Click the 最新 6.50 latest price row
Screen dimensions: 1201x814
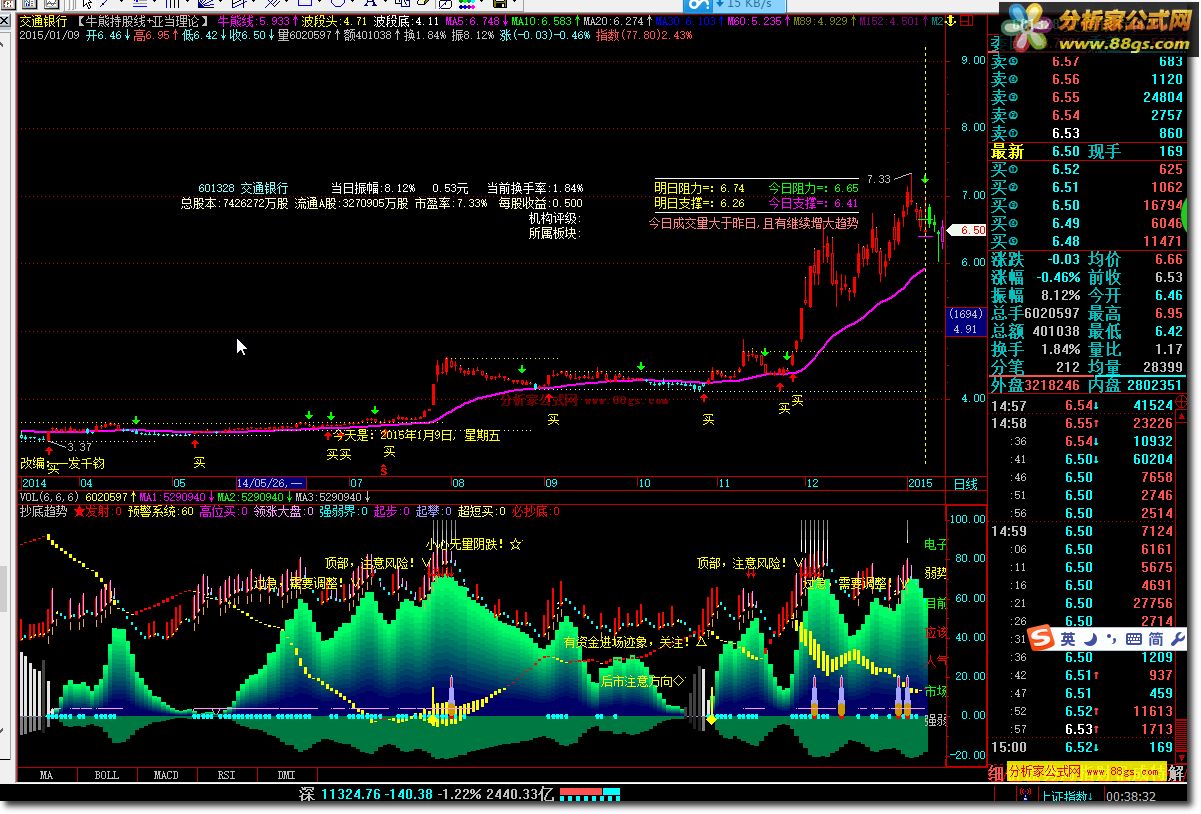(1086, 152)
